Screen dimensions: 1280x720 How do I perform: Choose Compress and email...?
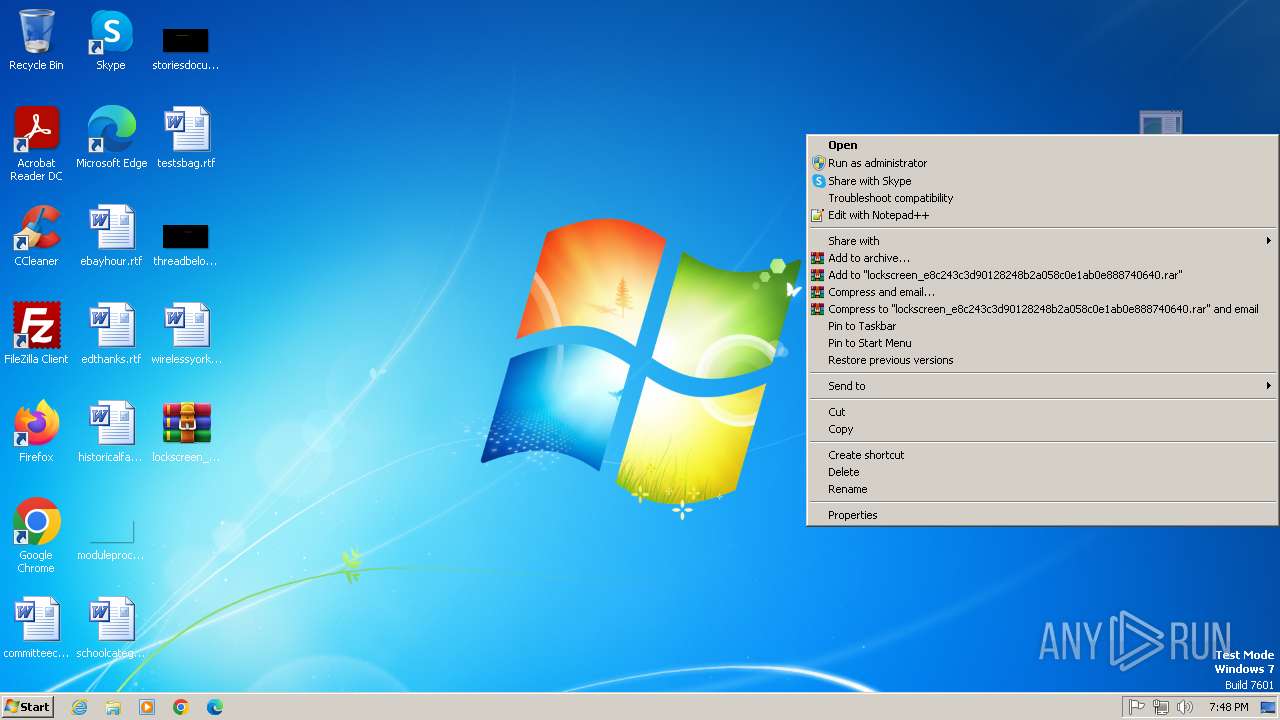point(1042,292)
